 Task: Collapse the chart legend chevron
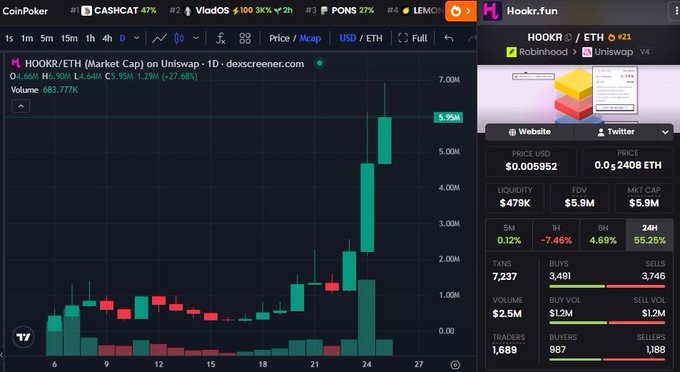[21, 106]
